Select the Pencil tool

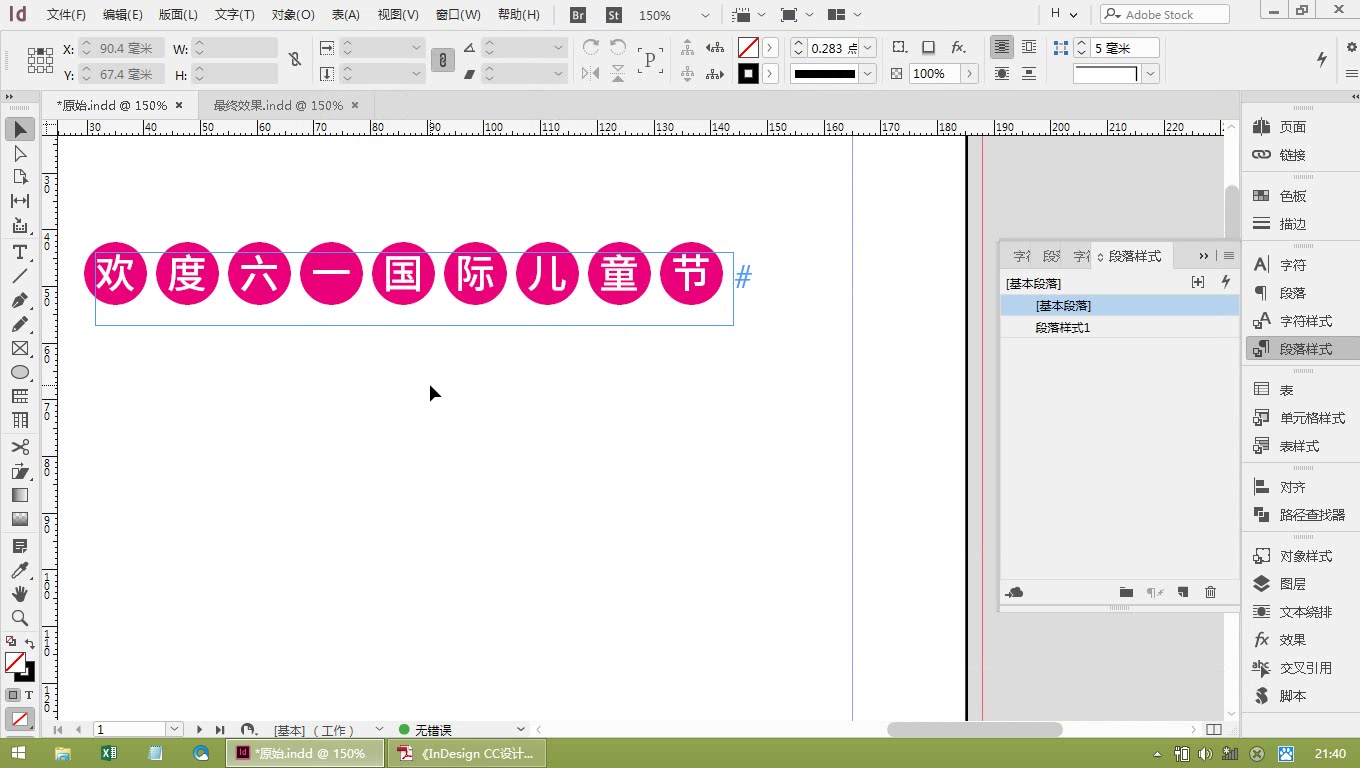pos(20,324)
